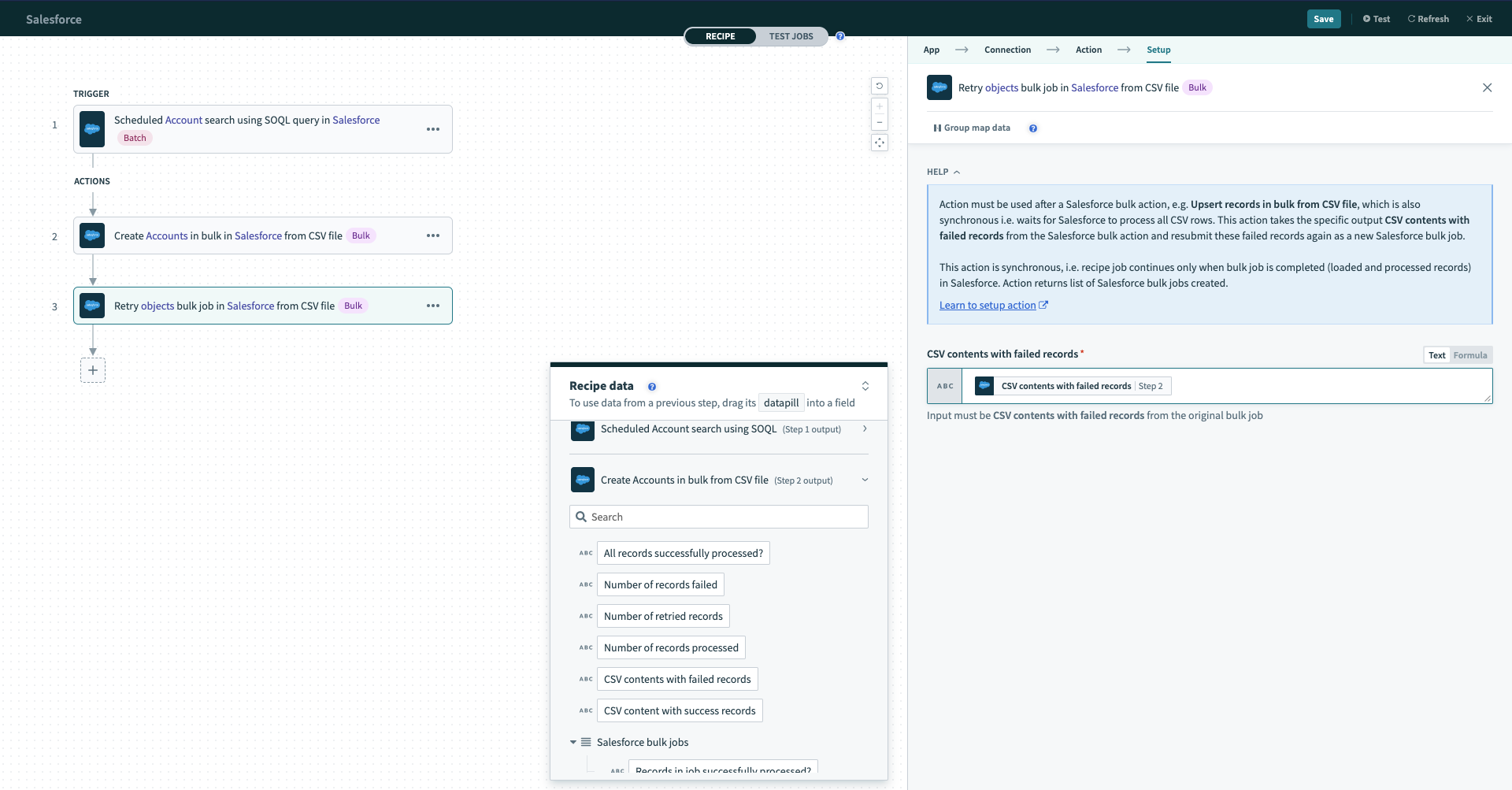The image size is (1512, 790).
Task: Open the three-dot menu on step 3
Action: pos(432,306)
